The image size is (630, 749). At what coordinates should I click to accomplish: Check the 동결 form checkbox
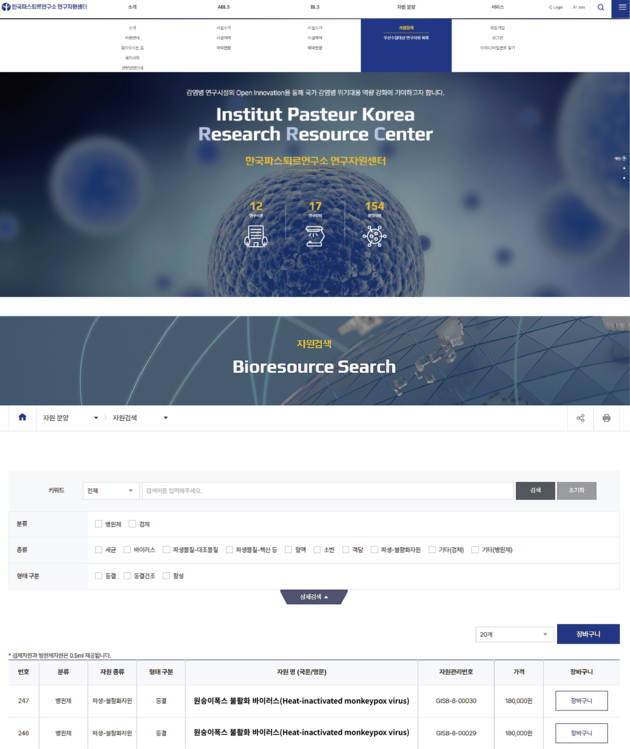(x=98, y=576)
